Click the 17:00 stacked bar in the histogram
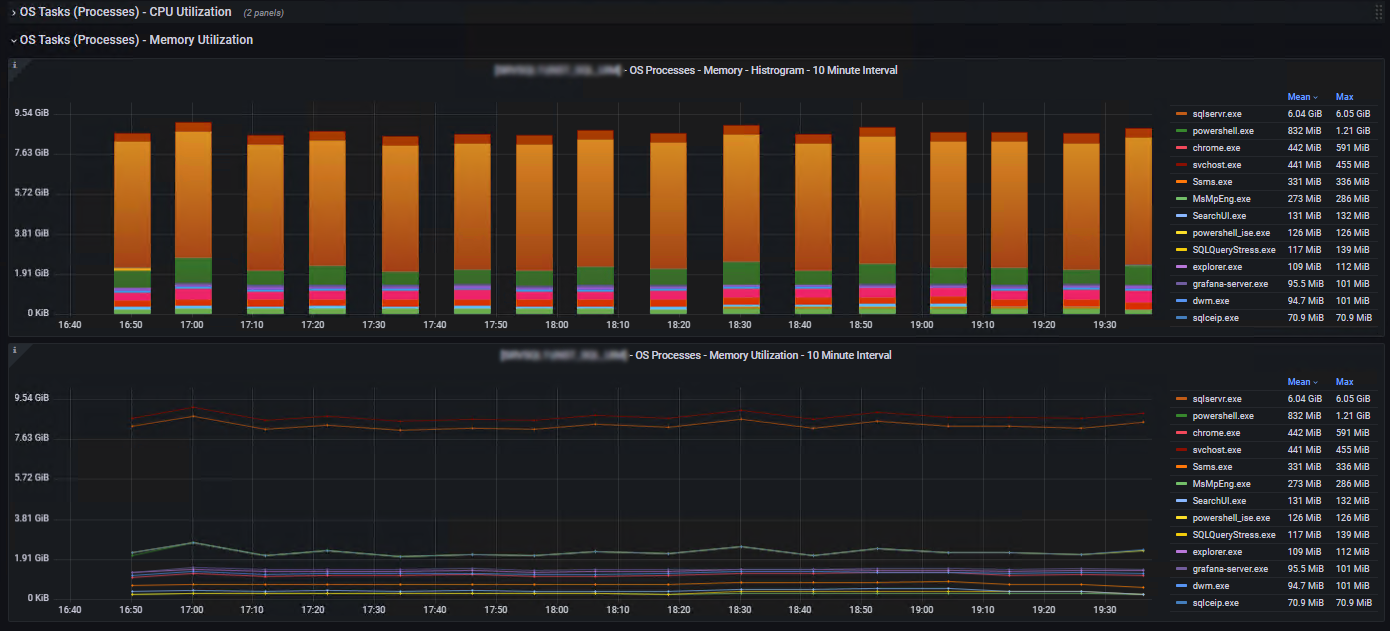 coord(193,200)
